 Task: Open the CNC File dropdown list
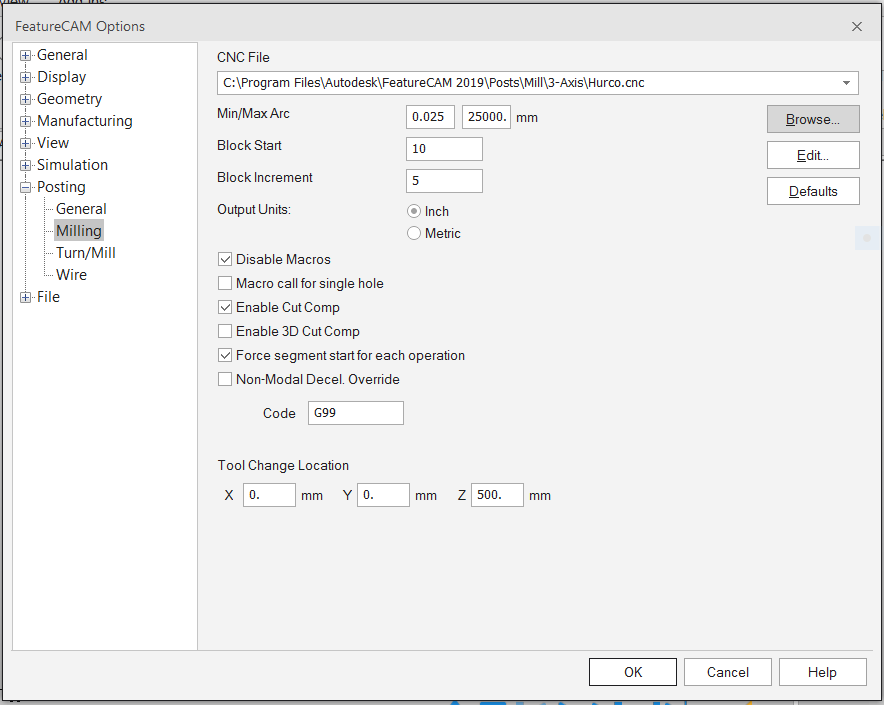847,83
